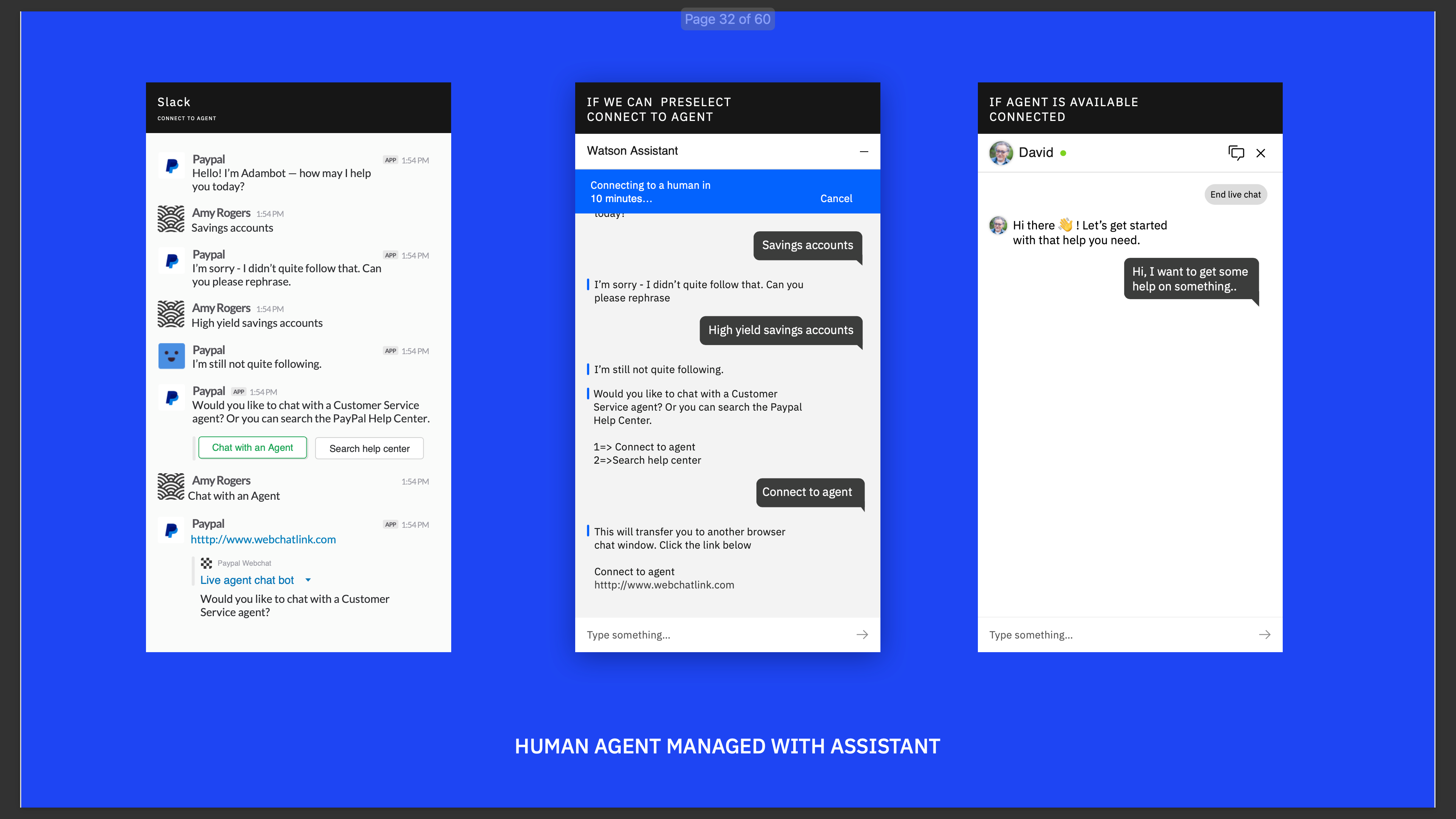Click the 'Connecting to a human in 10 minutes' banner text
The width and height of the screenshot is (1456, 819).
click(x=650, y=191)
